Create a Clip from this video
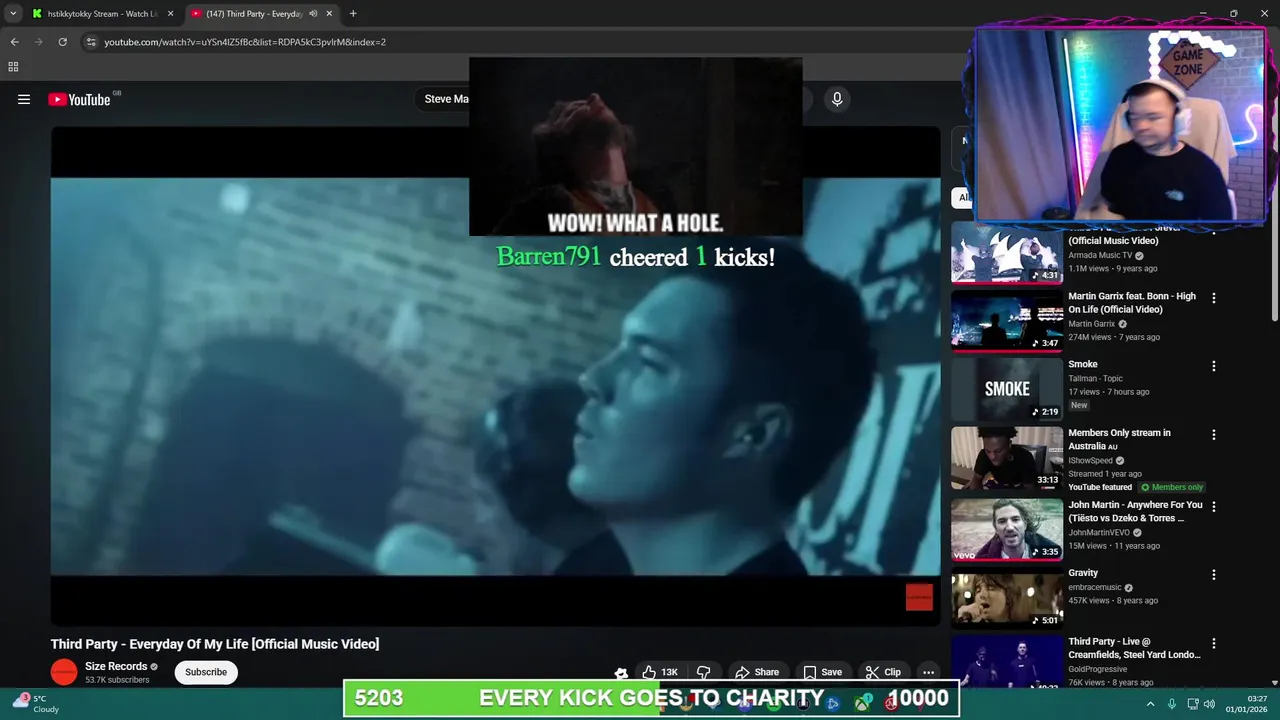This screenshot has height=720, width=1280. coord(883,672)
